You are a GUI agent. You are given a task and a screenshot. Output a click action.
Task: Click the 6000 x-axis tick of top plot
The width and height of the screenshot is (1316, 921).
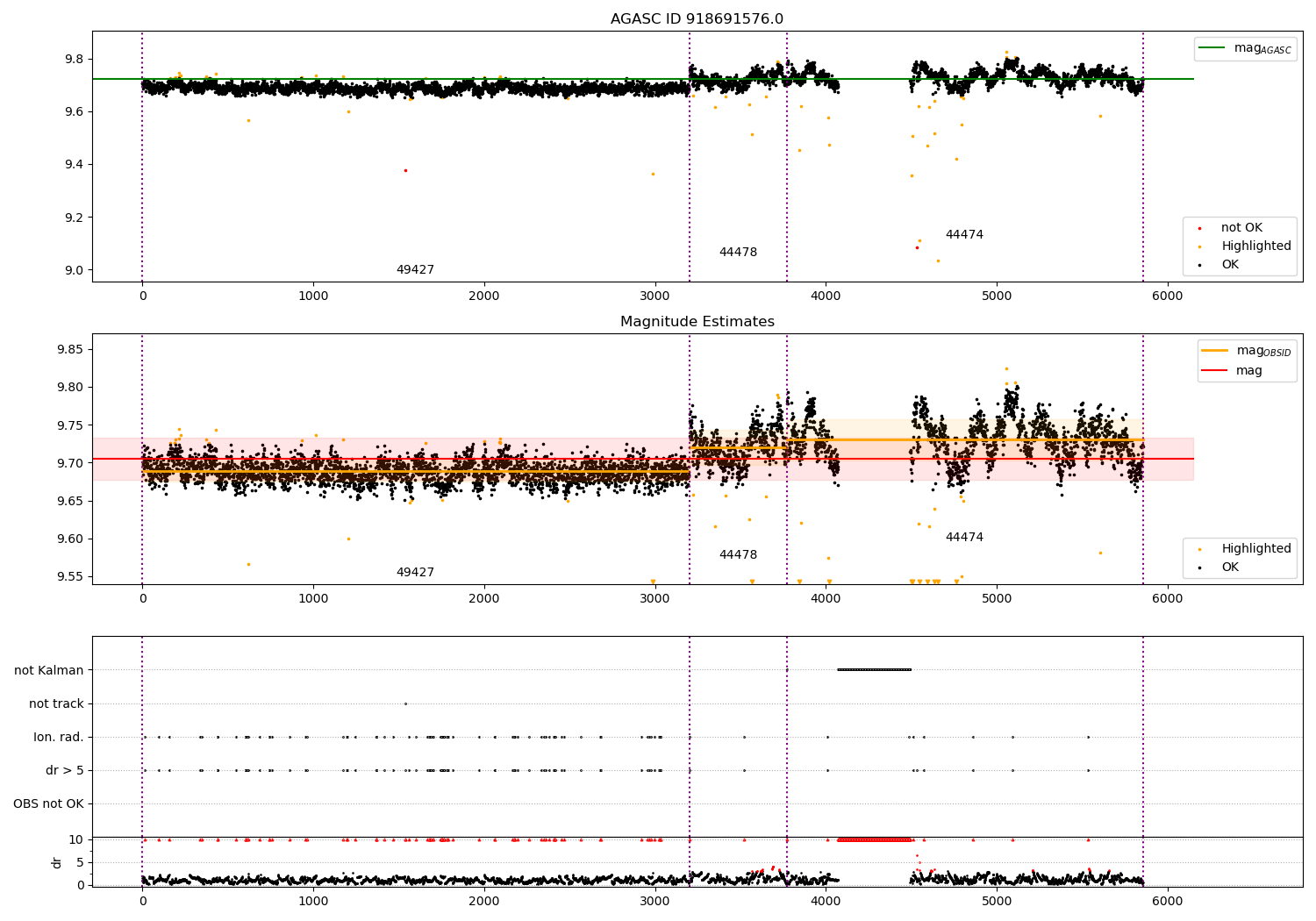pyautogui.click(x=1167, y=296)
